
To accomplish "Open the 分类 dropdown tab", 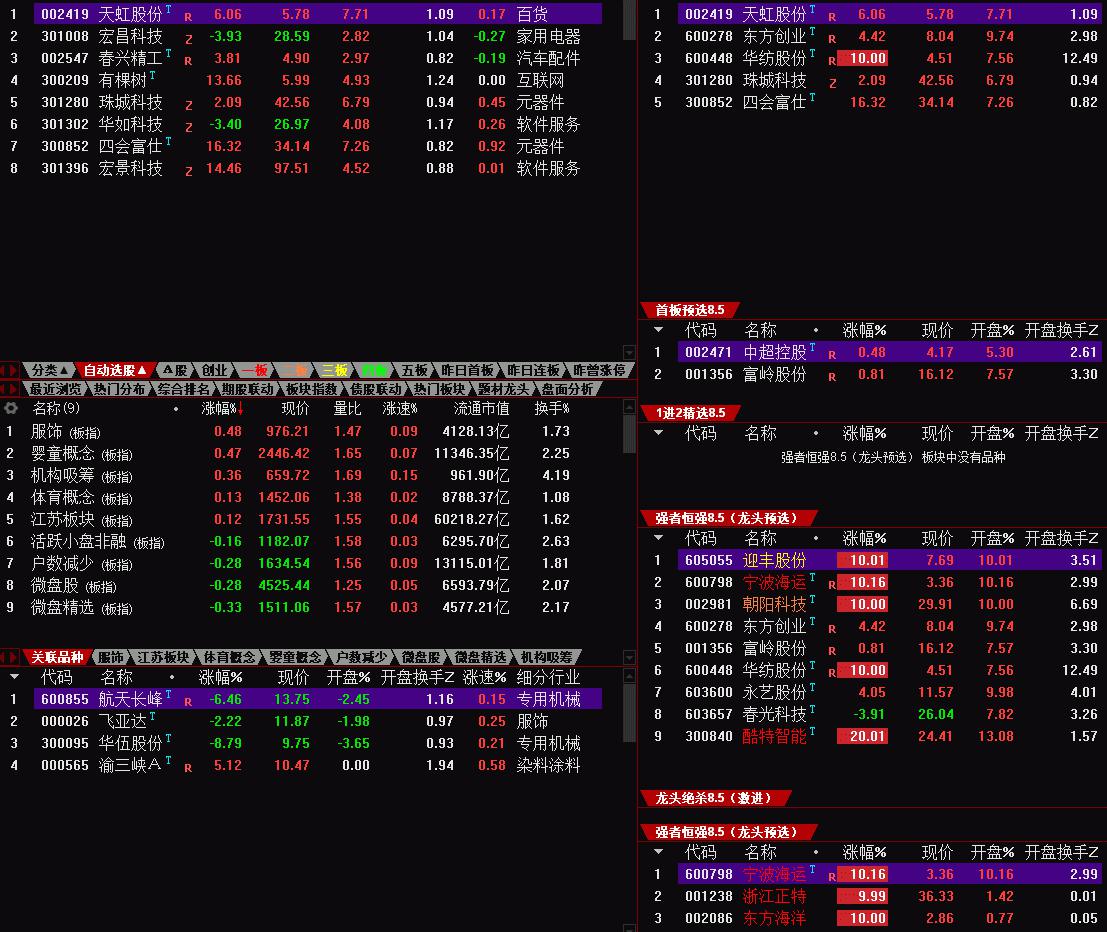I will [49, 370].
